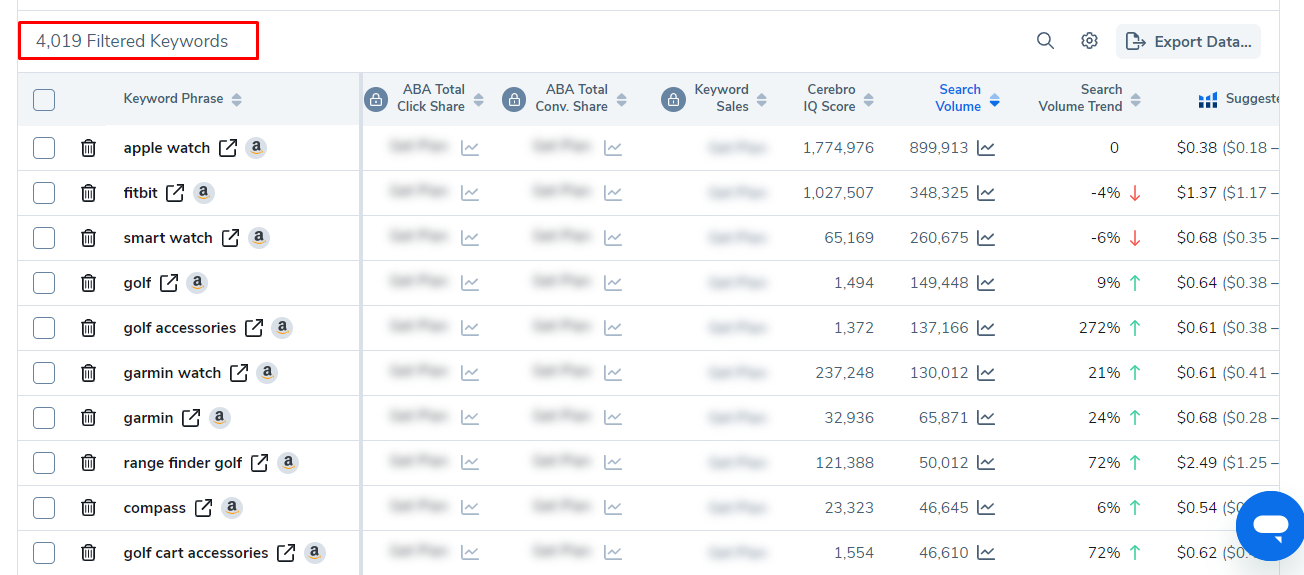Screen dimensions: 1304x575
Task: Open fitbit external link icon
Action: [175, 193]
